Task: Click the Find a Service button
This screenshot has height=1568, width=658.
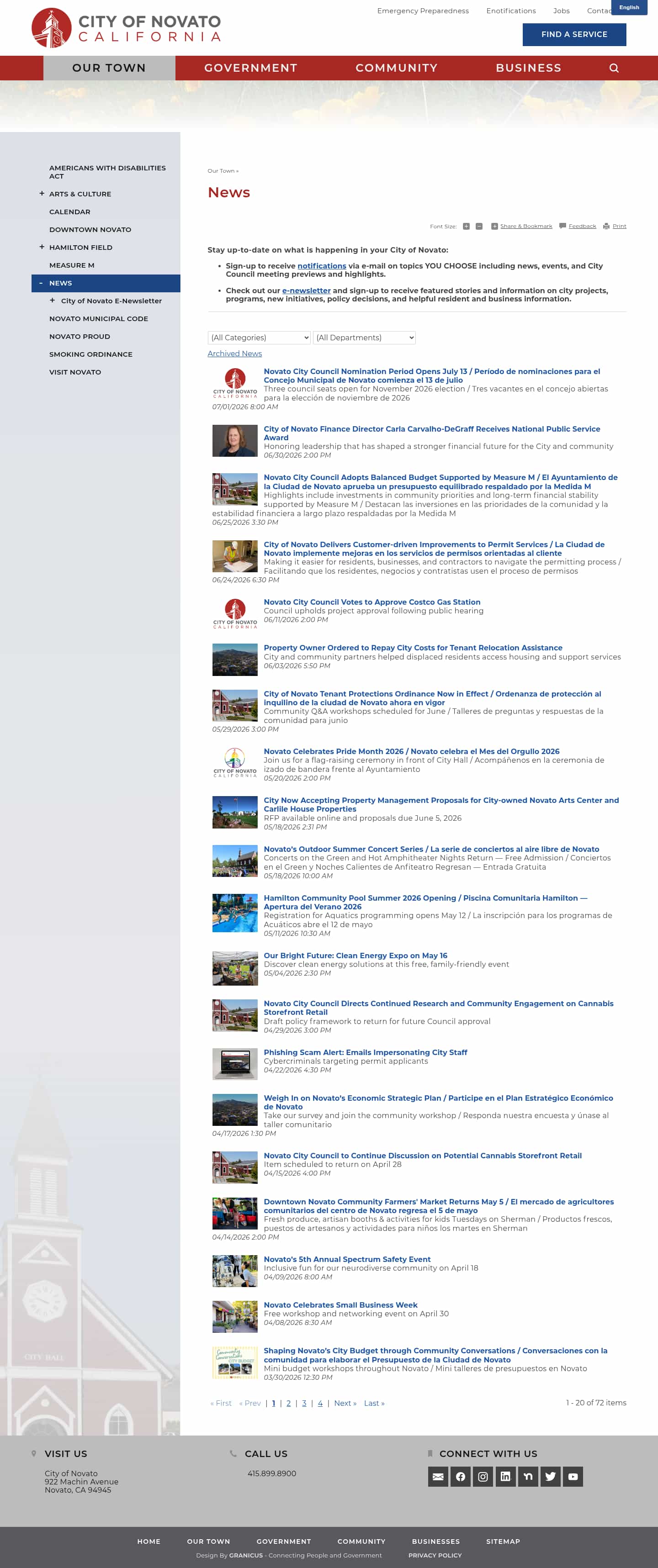Action: coord(574,35)
